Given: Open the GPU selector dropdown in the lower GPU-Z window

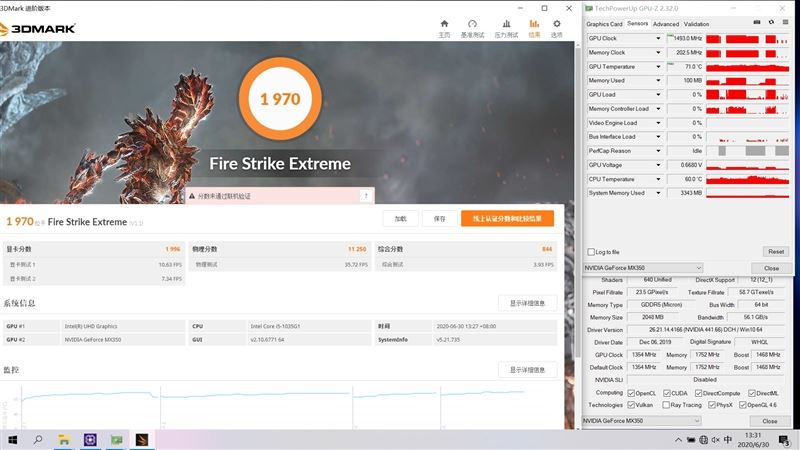Looking at the screenshot, I should tap(641, 421).
